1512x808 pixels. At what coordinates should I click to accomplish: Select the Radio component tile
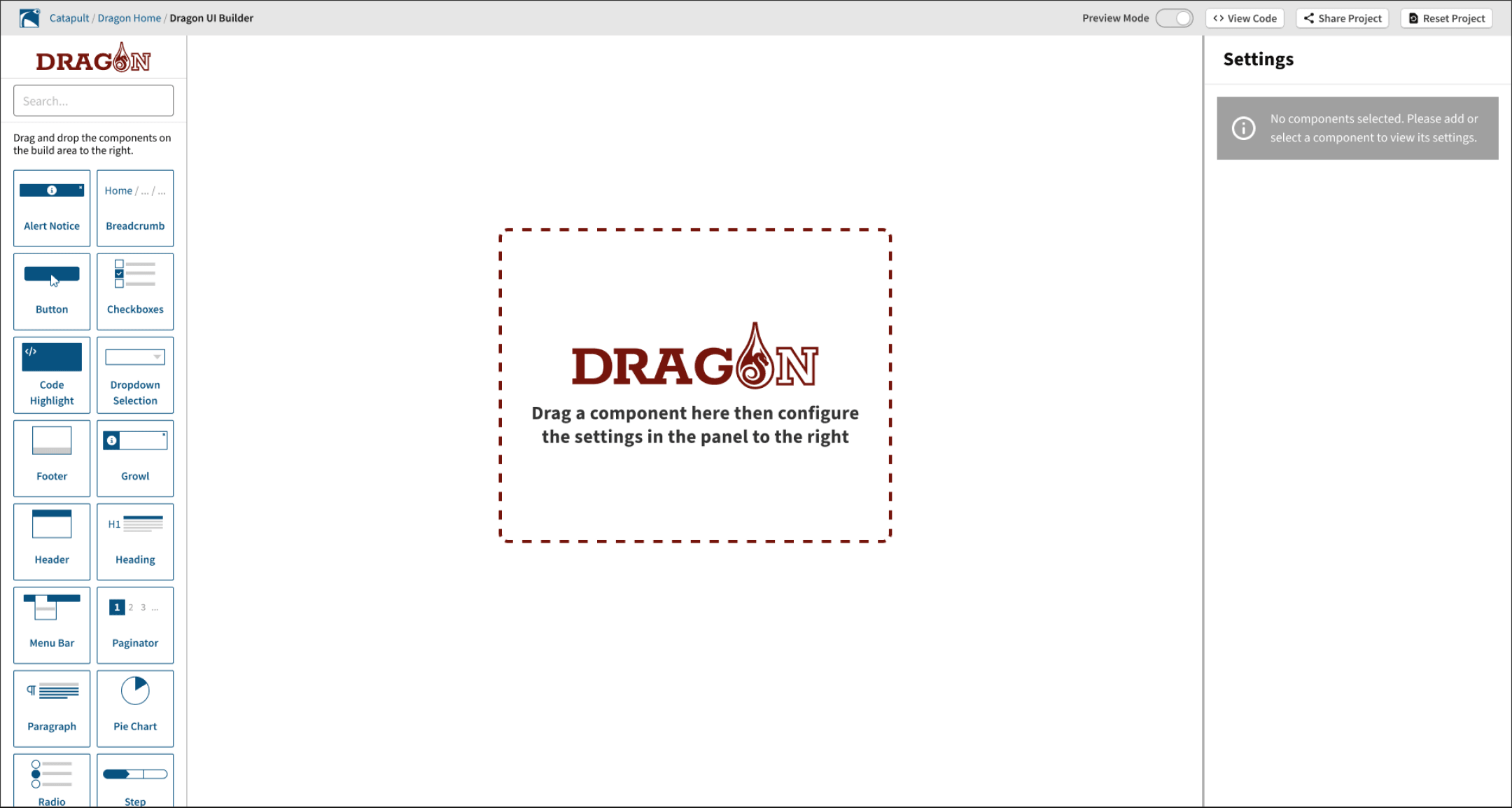pyautogui.click(x=52, y=781)
